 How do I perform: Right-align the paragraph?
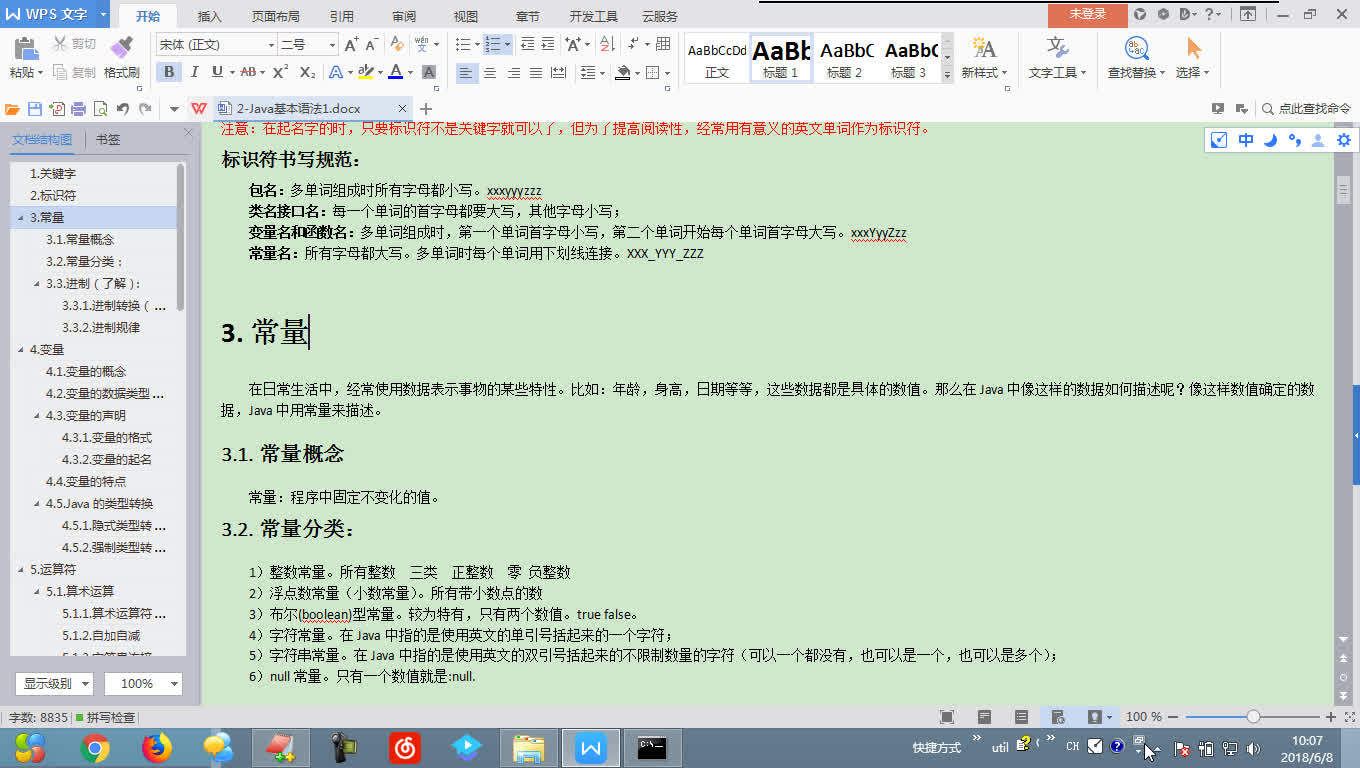pos(513,72)
